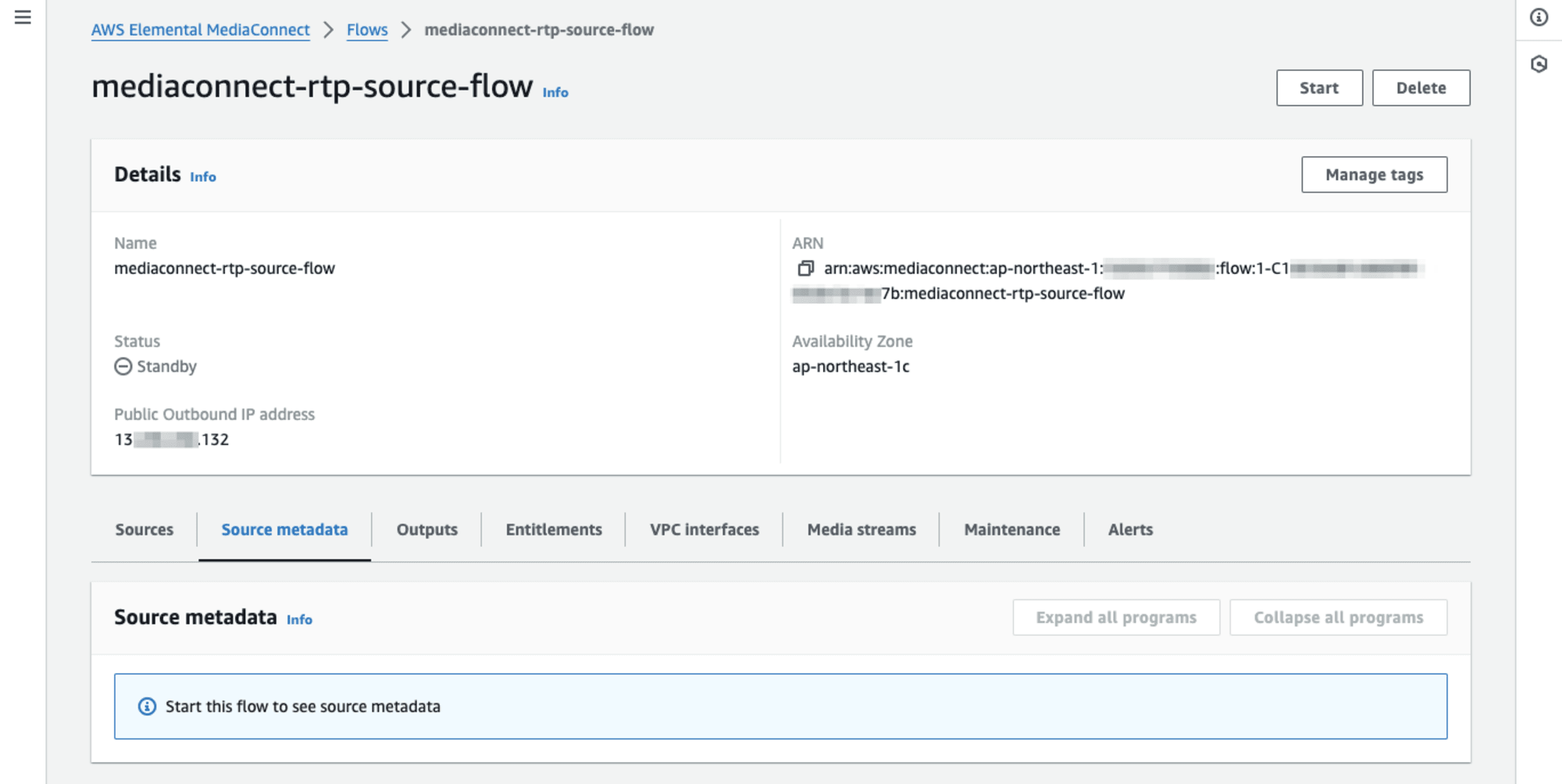Delete the mediaconnect flow

1421,88
